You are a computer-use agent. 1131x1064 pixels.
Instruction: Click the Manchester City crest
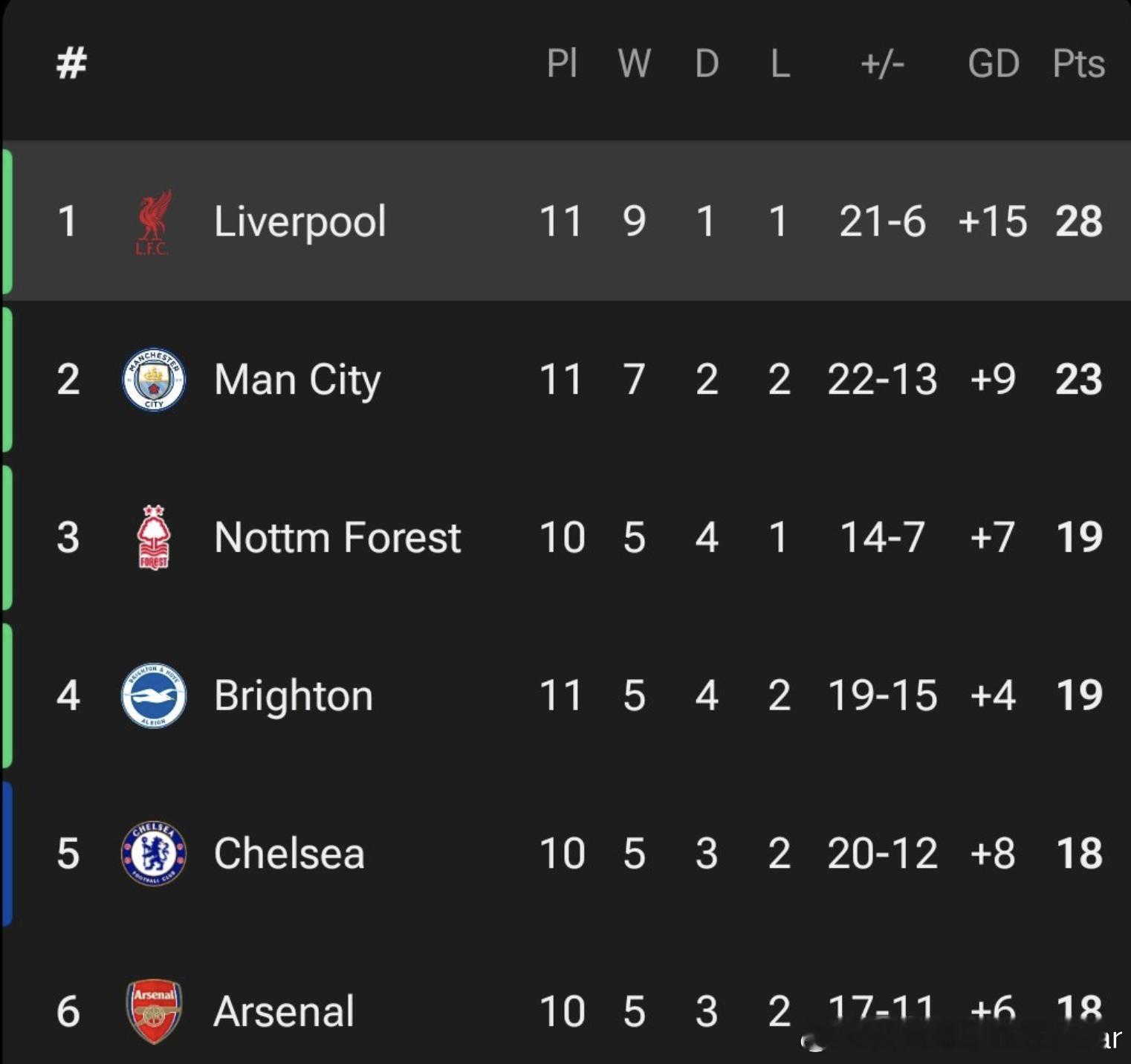click(154, 380)
